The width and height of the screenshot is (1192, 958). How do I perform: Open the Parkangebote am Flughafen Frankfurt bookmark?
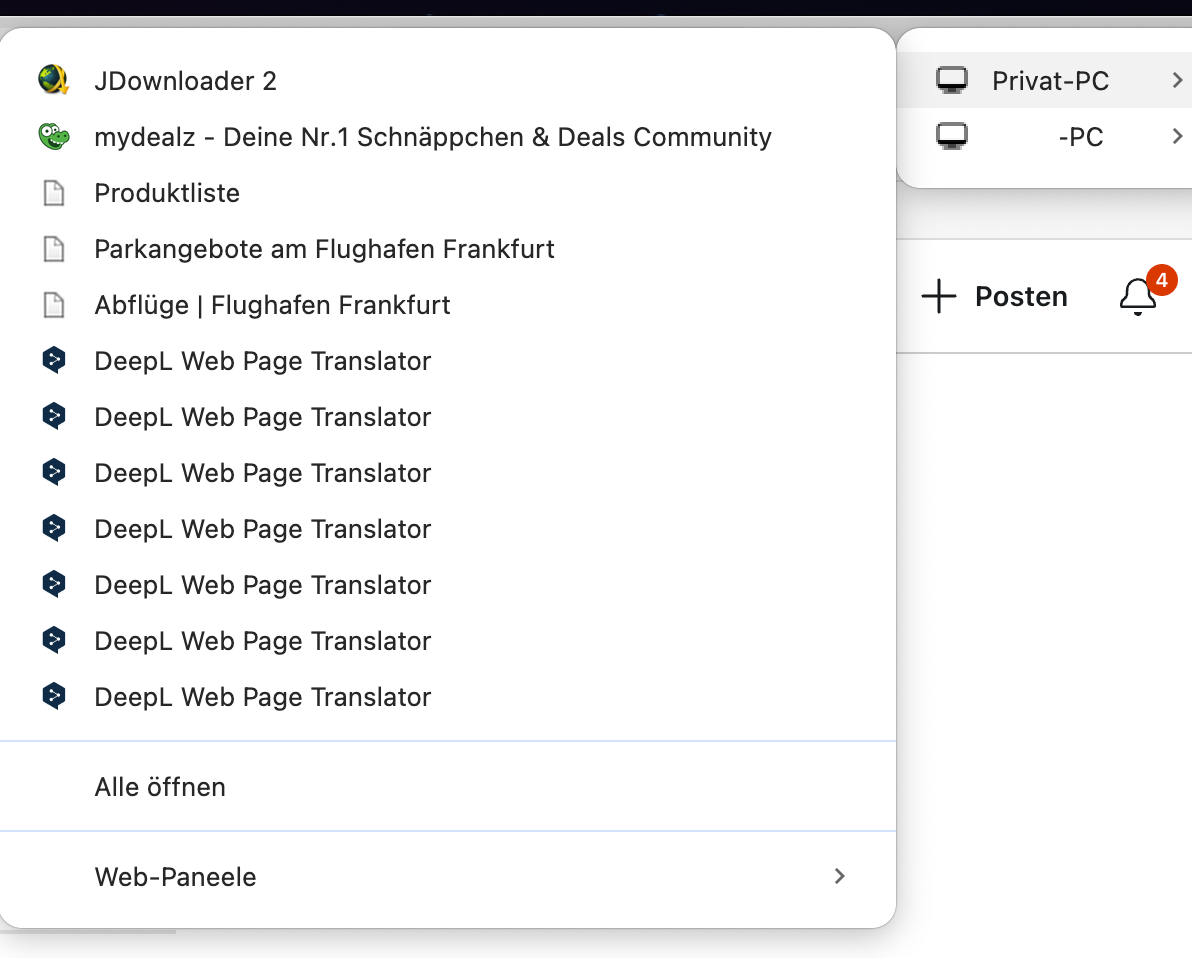tap(324, 249)
